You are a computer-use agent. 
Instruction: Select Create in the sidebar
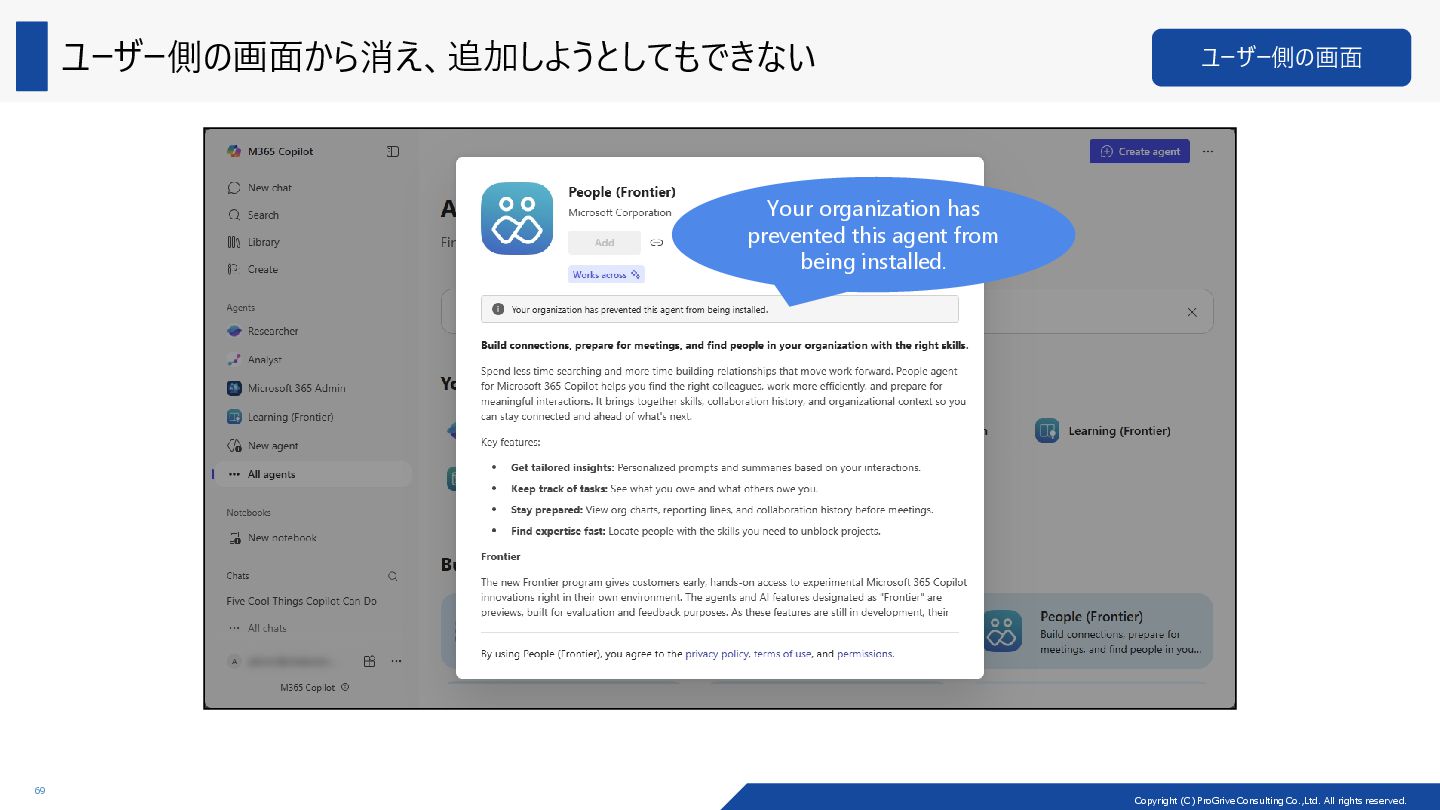[x=253, y=269]
